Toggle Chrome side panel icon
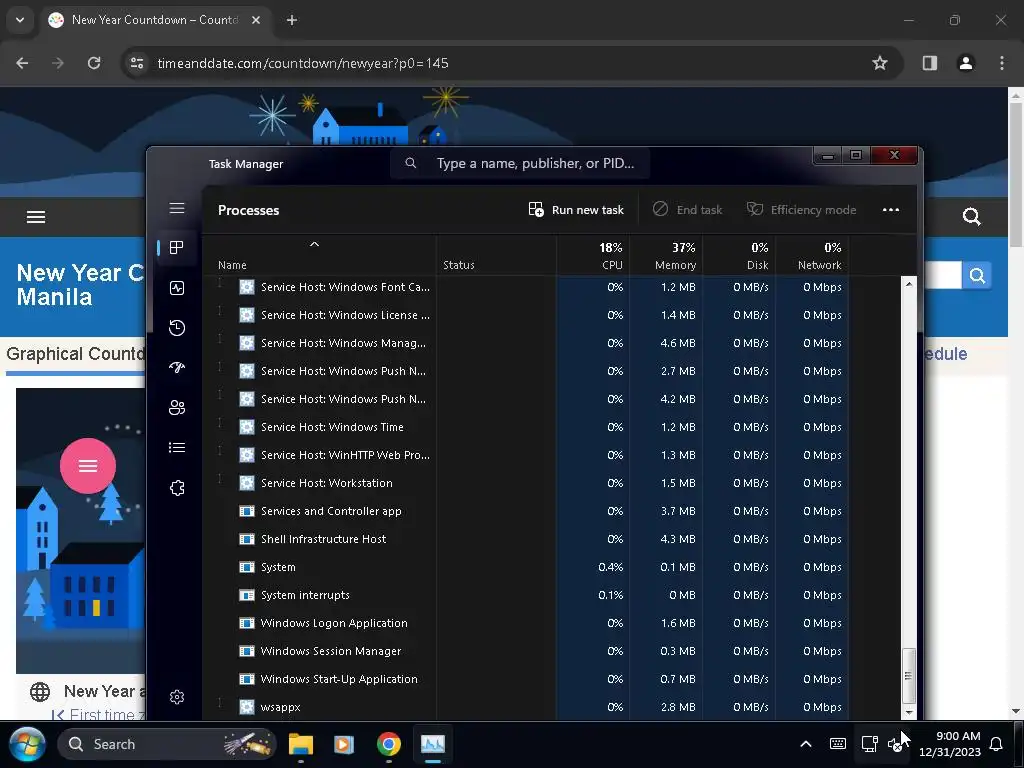 point(929,63)
